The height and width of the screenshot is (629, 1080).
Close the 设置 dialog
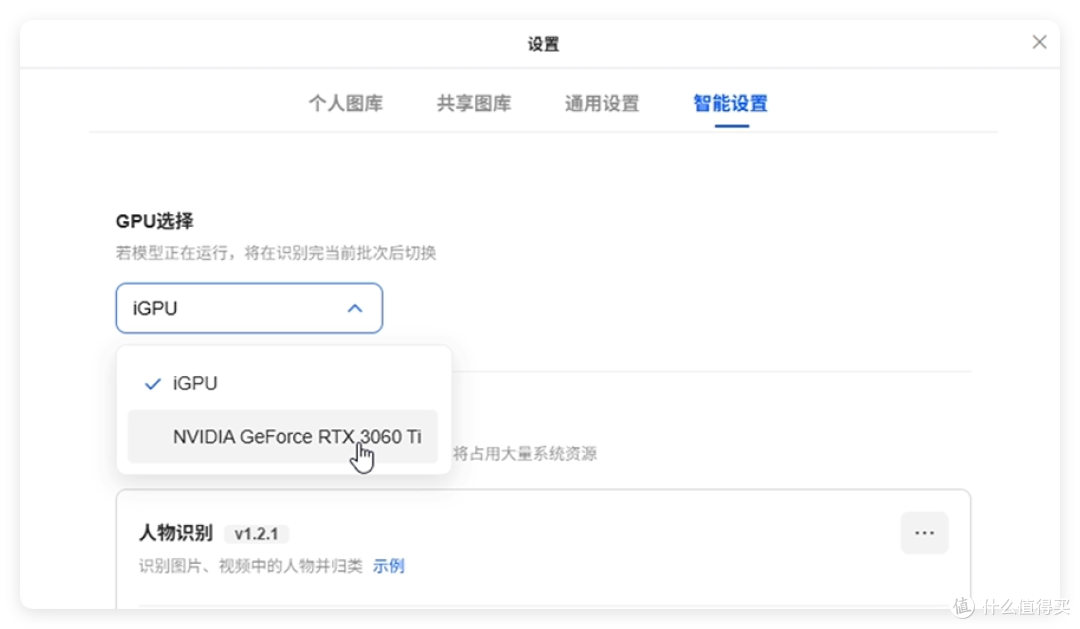[1039, 43]
